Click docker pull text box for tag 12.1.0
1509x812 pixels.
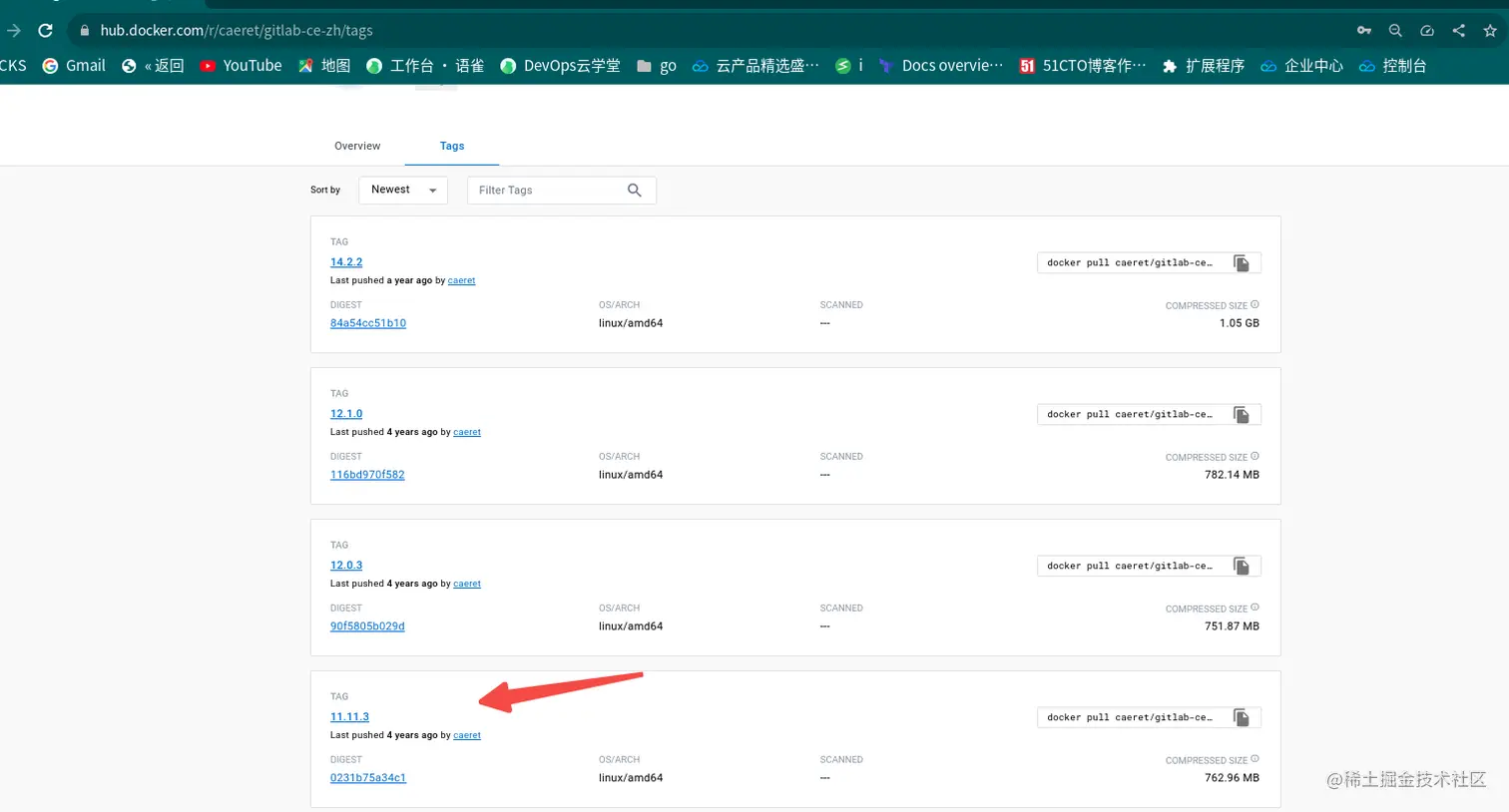point(1130,415)
